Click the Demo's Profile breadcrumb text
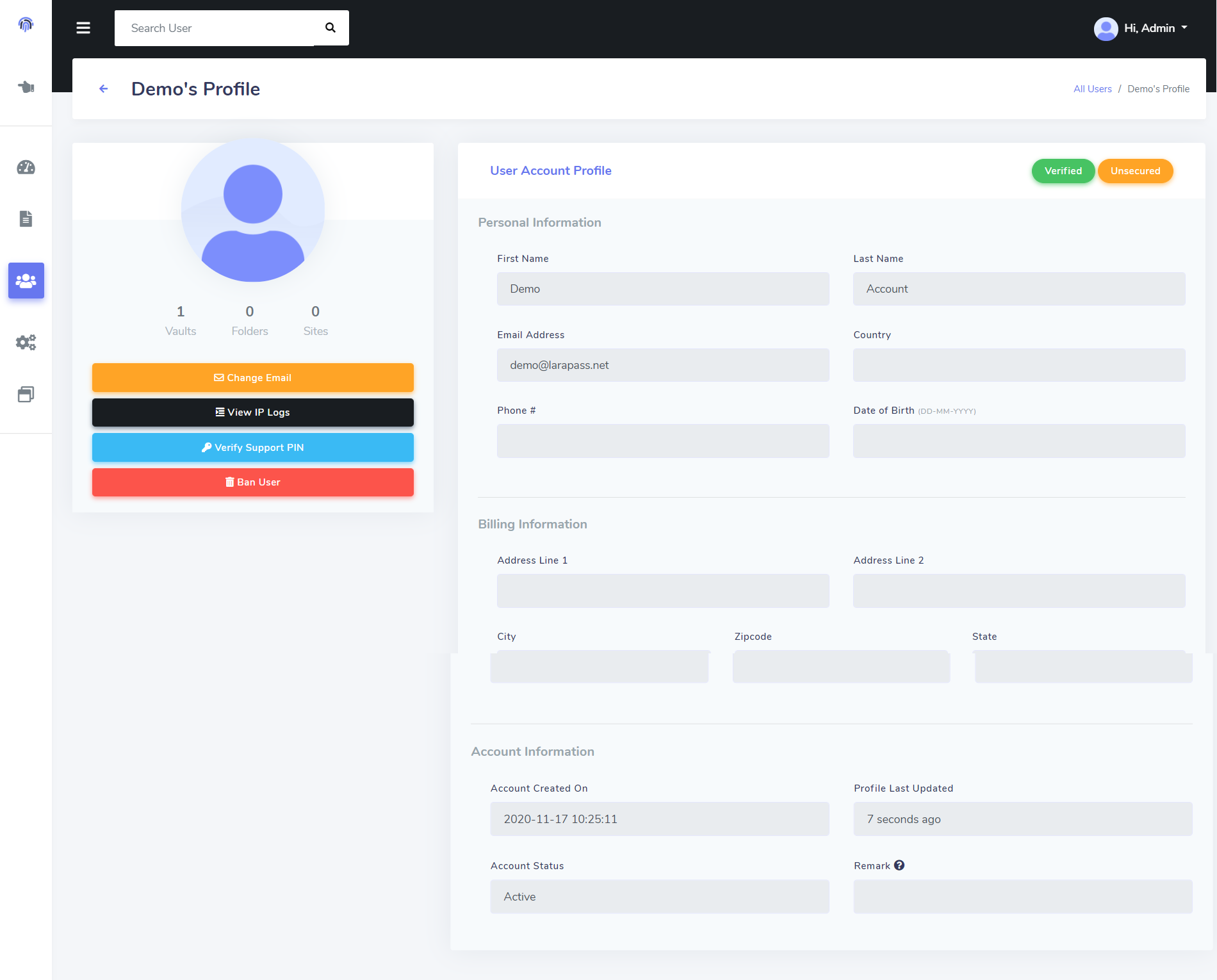 tap(1159, 89)
